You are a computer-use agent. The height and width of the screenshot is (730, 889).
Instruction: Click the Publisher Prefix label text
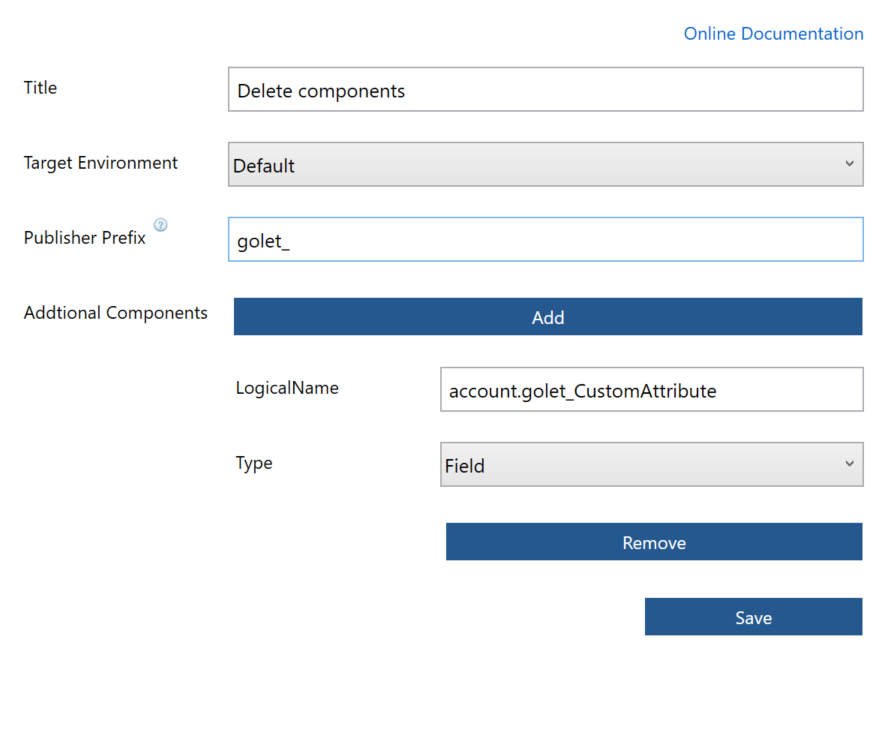point(85,238)
